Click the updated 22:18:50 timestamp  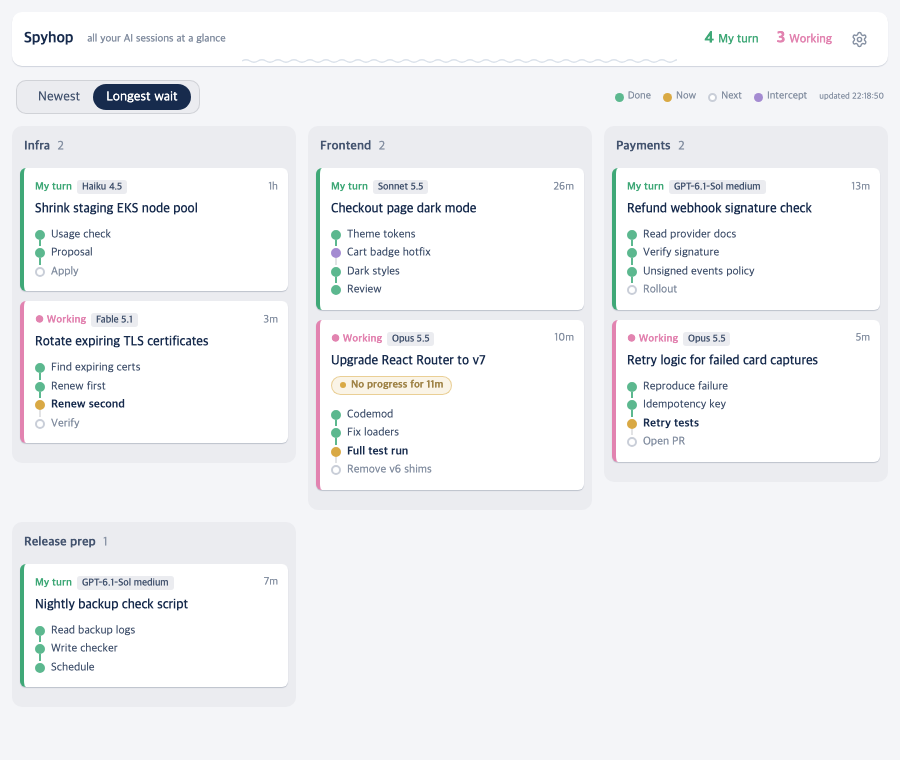point(851,96)
